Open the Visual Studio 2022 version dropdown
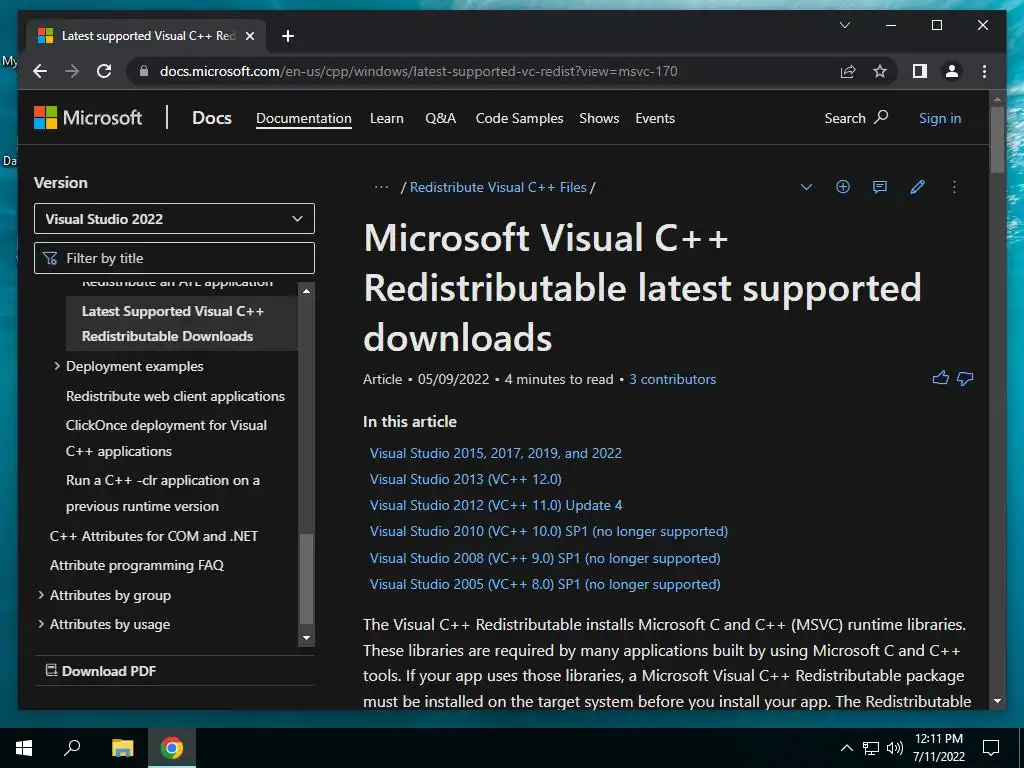This screenshot has width=1024, height=768. tap(174, 219)
